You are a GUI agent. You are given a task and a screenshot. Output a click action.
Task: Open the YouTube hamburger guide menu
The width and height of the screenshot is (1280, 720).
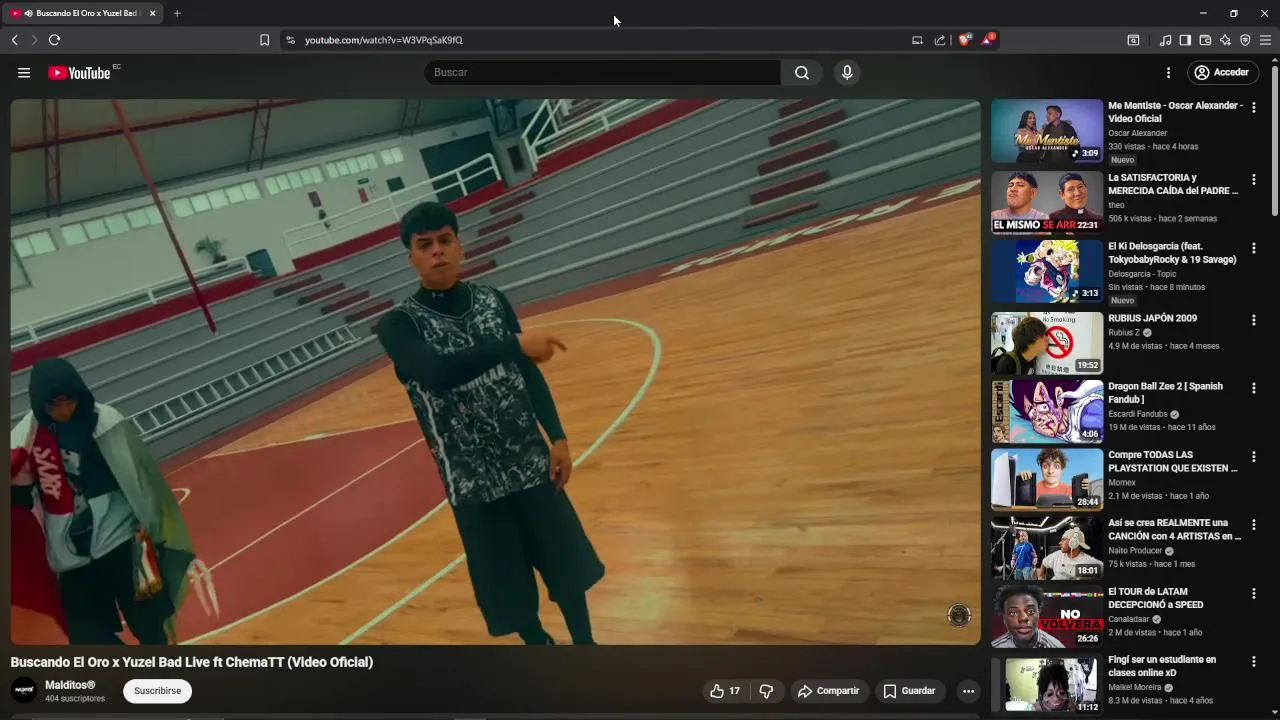(x=24, y=73)
